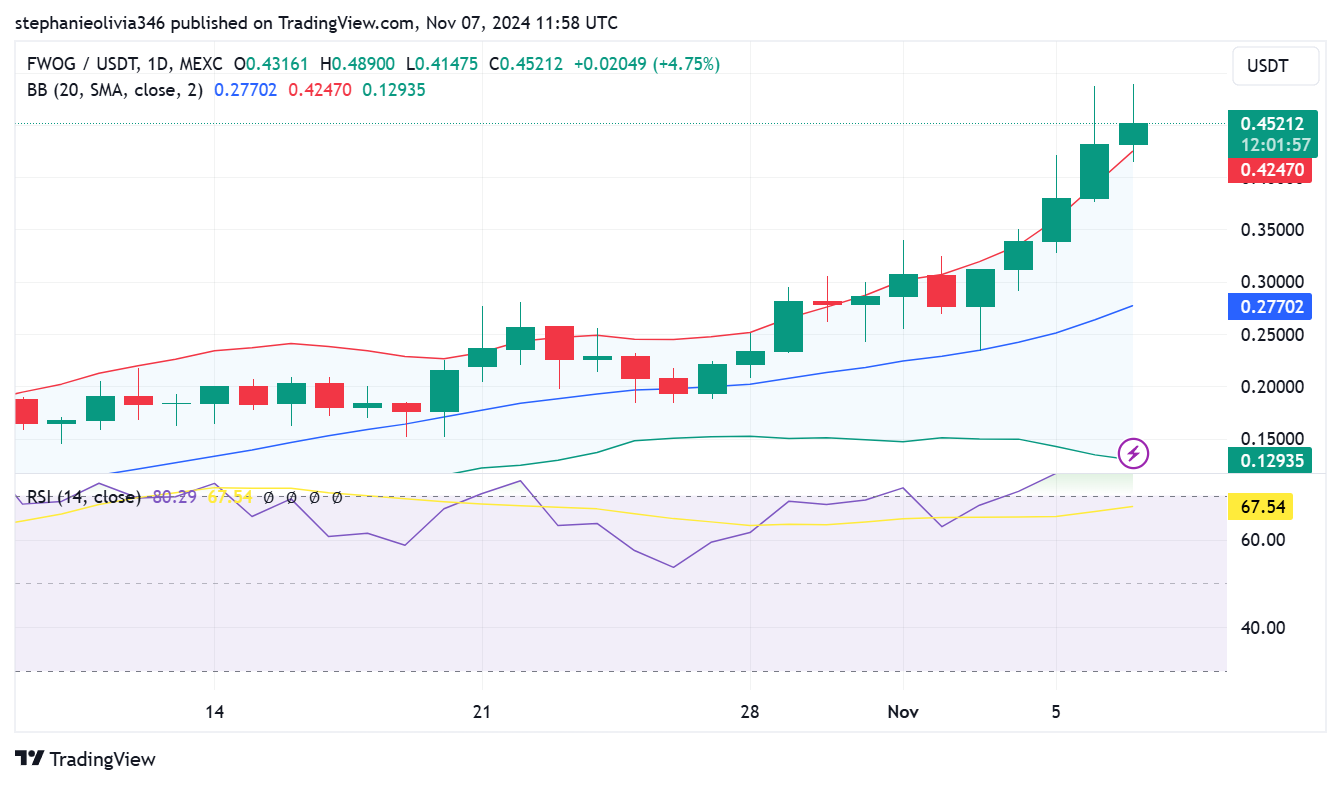Click the 0.20000 price axis label
1341x785 pixels.
click(1272, 387)
